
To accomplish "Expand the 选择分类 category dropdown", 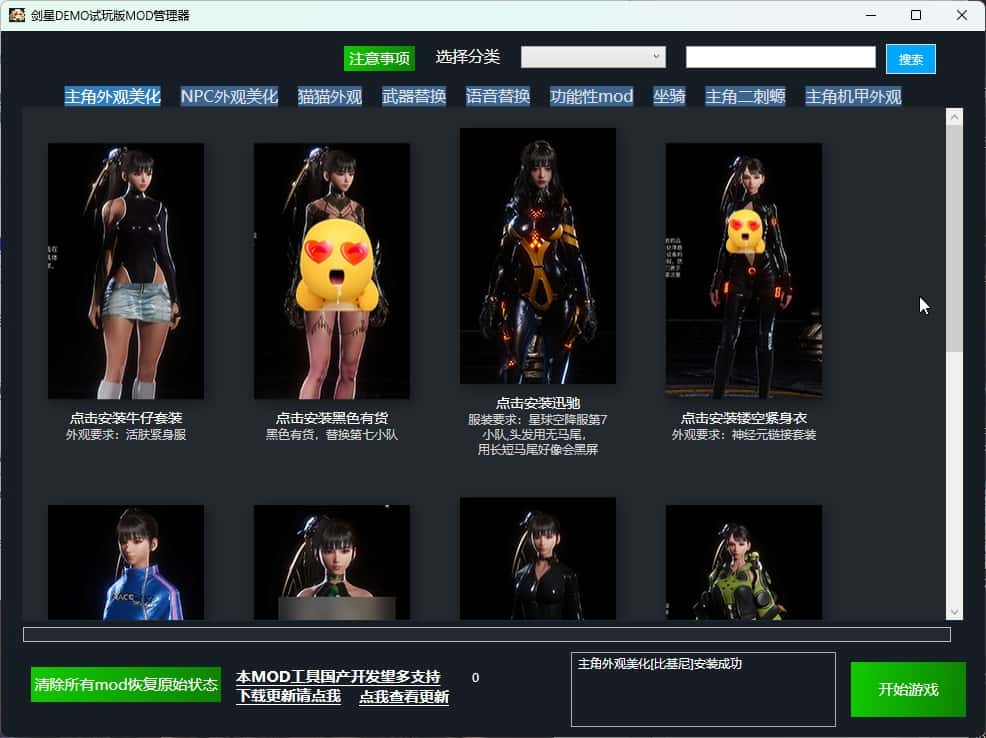I will tap(593, 57).
